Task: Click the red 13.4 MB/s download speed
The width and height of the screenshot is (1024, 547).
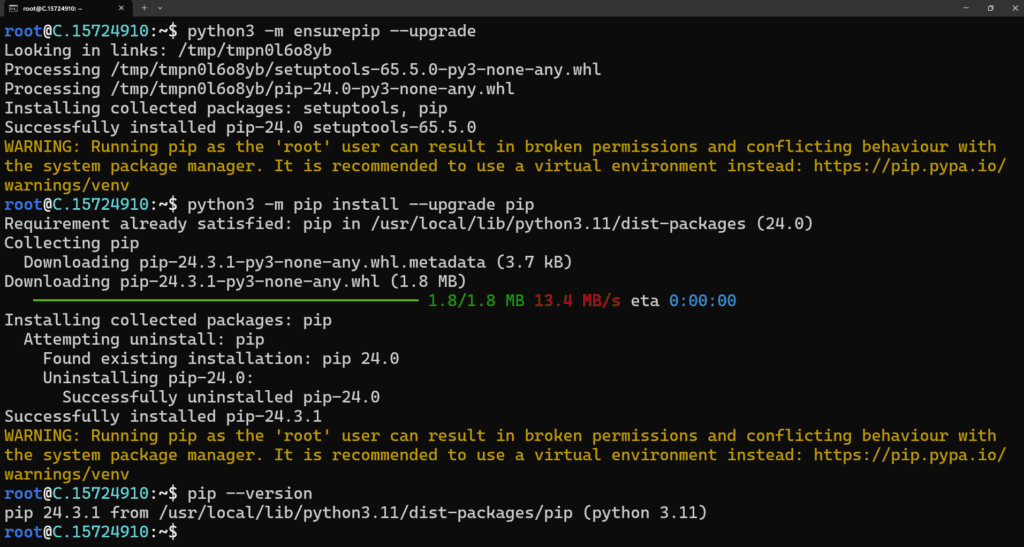Action: tap(577, 301)
